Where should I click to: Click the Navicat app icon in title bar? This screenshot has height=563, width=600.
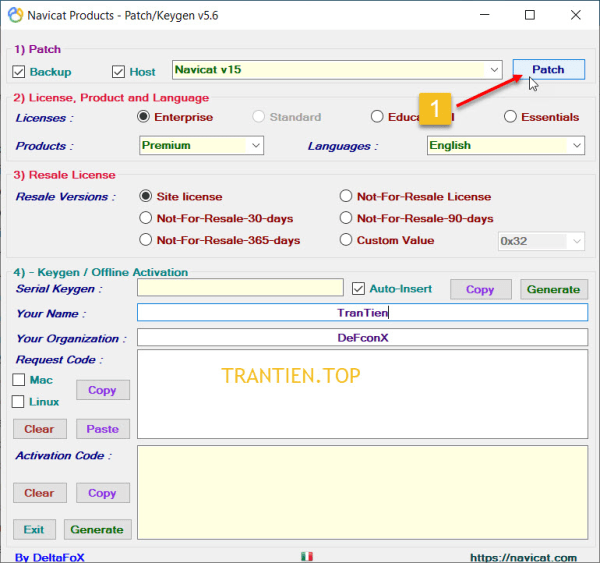pos(16,15)
